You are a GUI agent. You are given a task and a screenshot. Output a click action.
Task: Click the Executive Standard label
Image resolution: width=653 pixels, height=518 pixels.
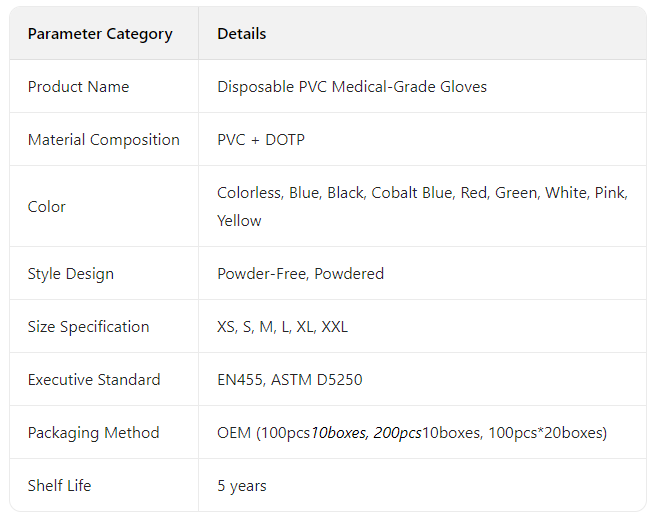click(x=94, y=380)
